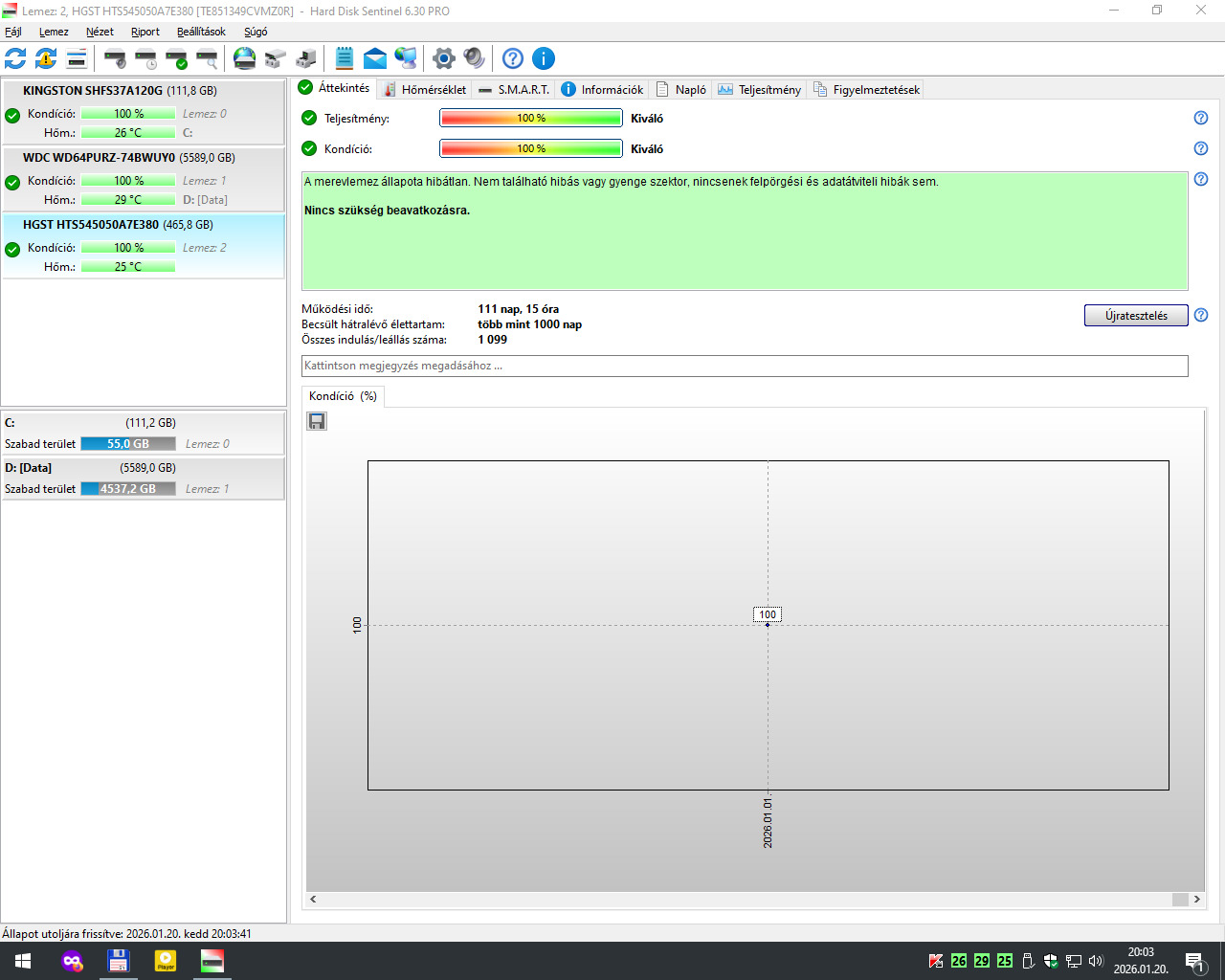Image resolution: width=1225 pixels, height=980 pixels.
Task: Switch to the Információk tab
Action: click(x=602, y=89)
